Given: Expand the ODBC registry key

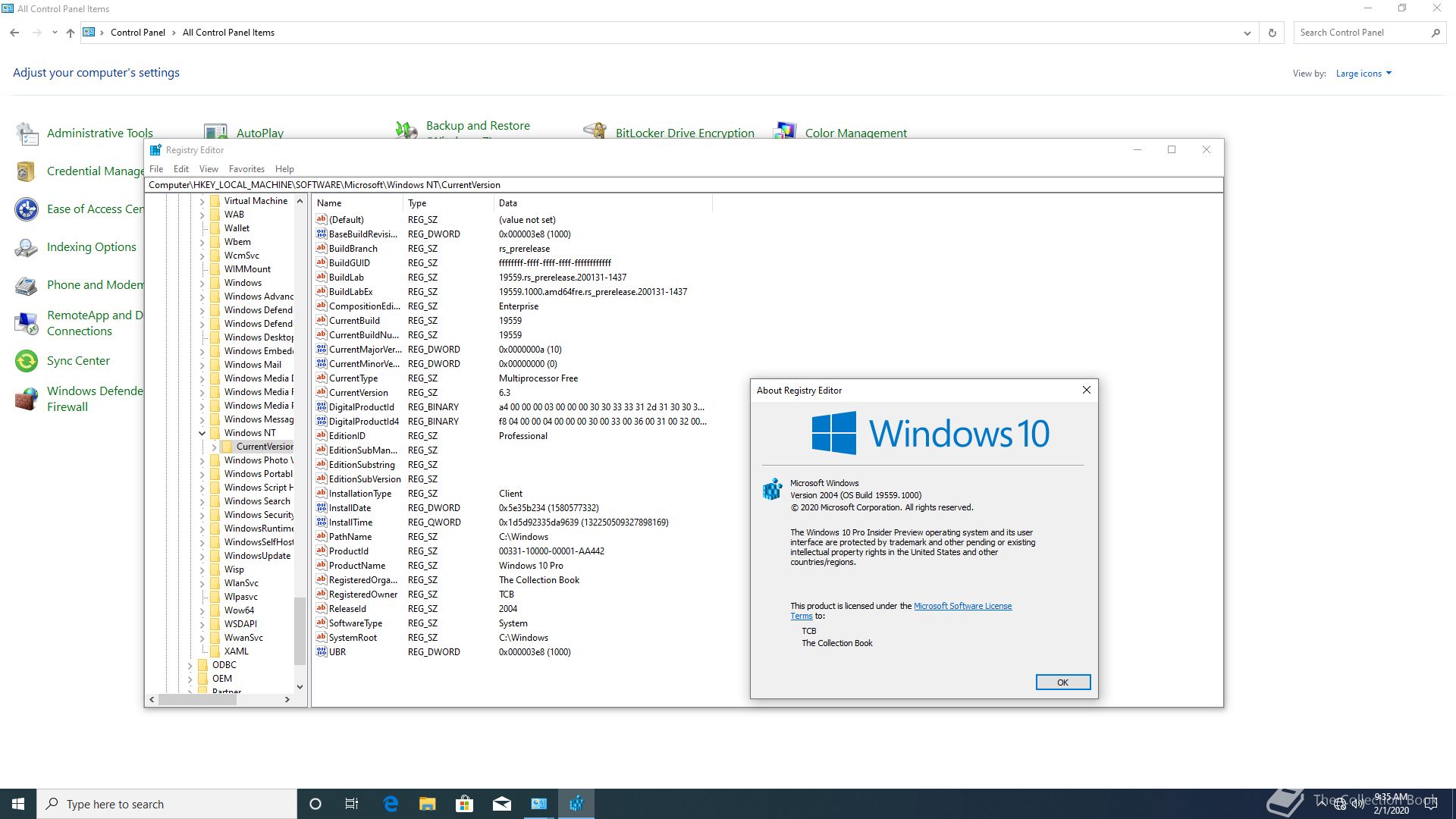Looking at the screenshot, I should pos(190,665).
